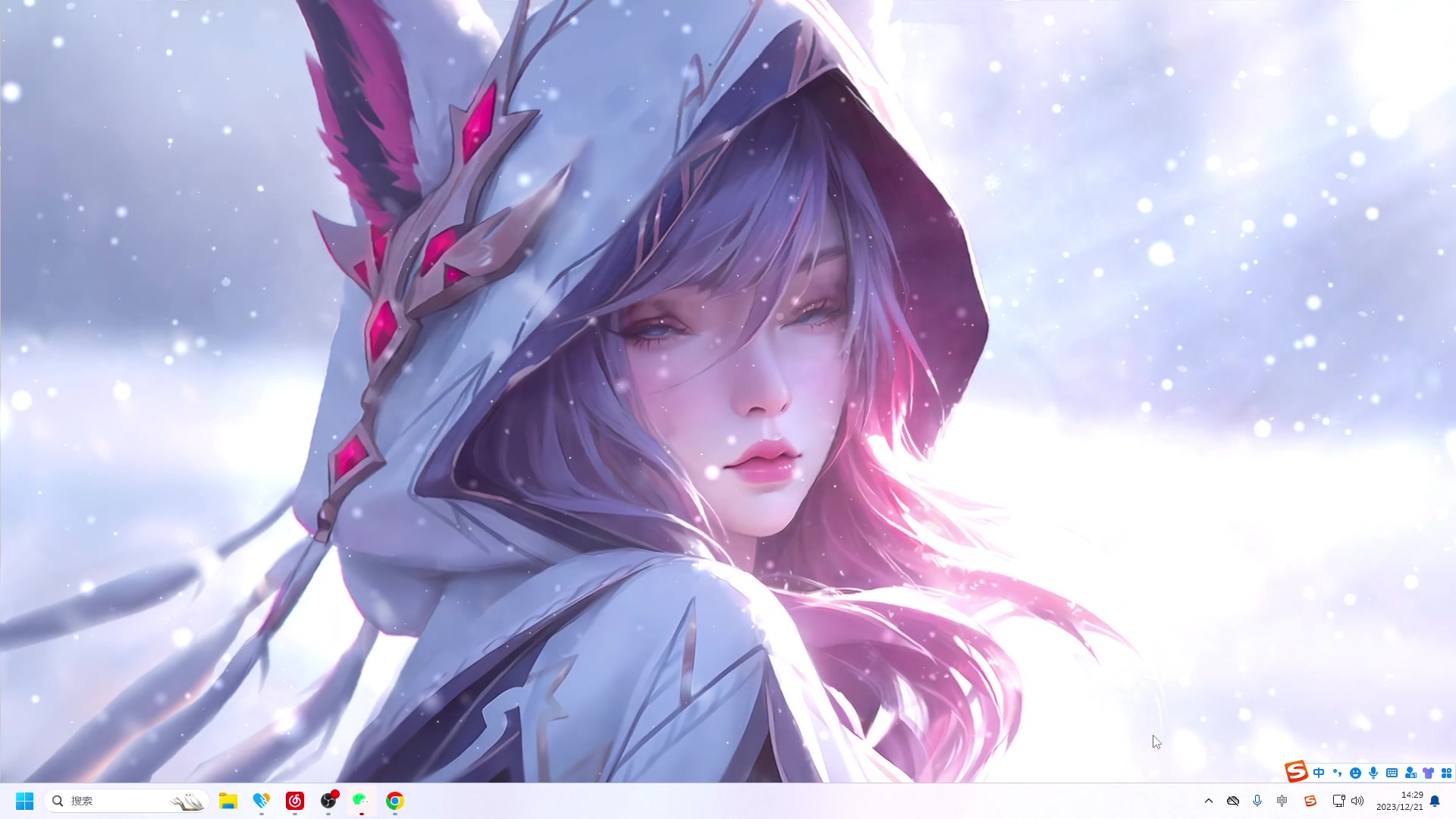1456x819 pixels.
Task: Click the Sogou tray icon
Action: pos(1310,801)
